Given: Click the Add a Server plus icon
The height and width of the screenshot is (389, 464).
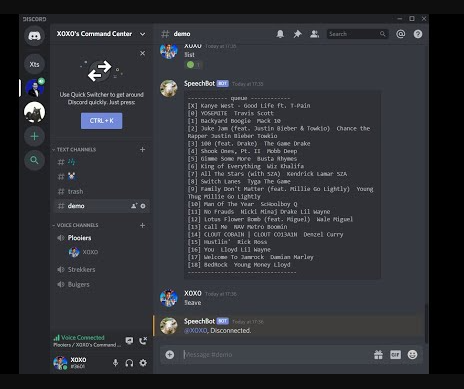Looking at the screenshot, I should pyautogui.click(x=34, y=136).
